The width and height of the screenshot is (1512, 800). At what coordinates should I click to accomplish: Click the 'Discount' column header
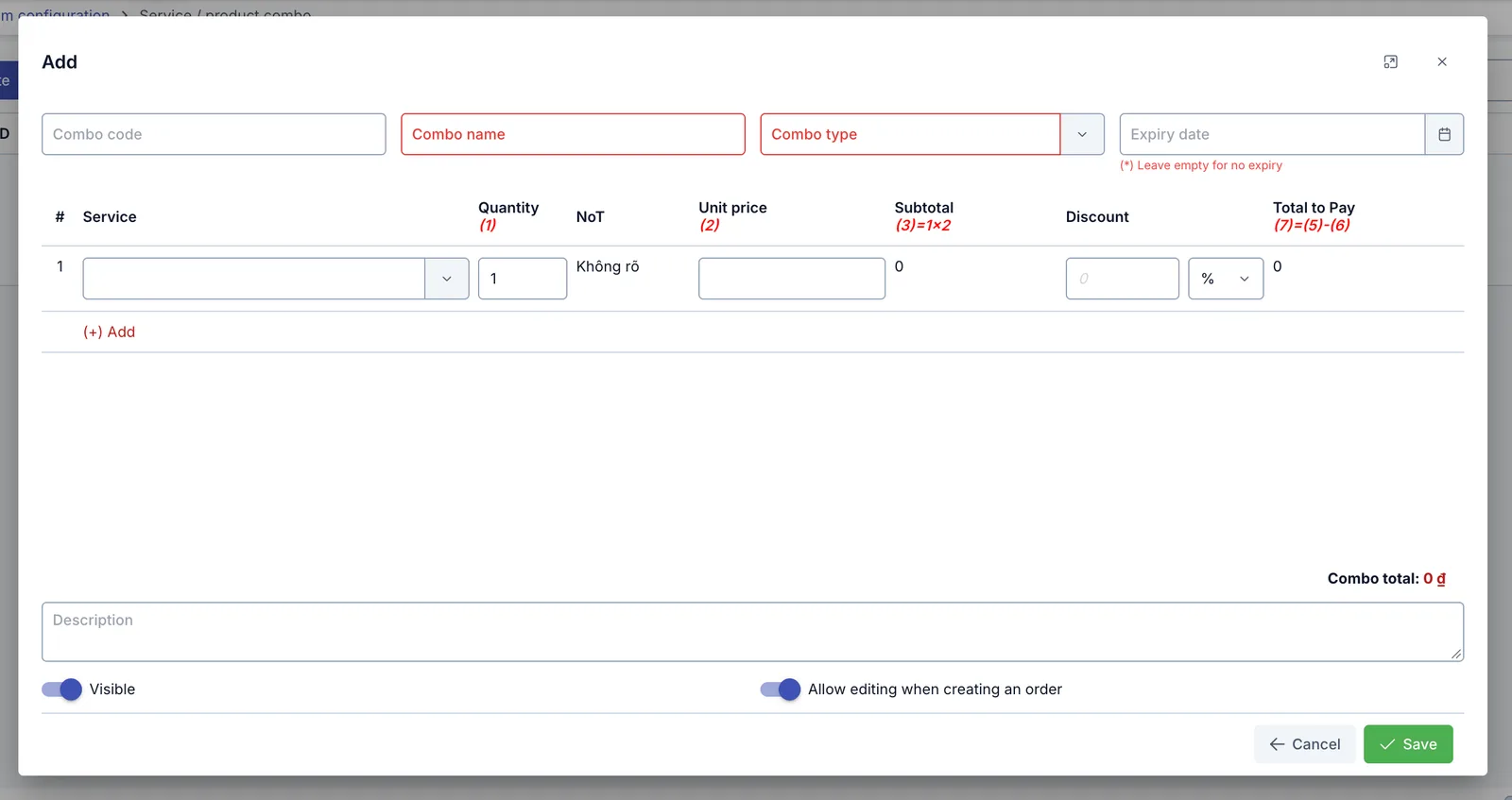[x=1097, y=217]
